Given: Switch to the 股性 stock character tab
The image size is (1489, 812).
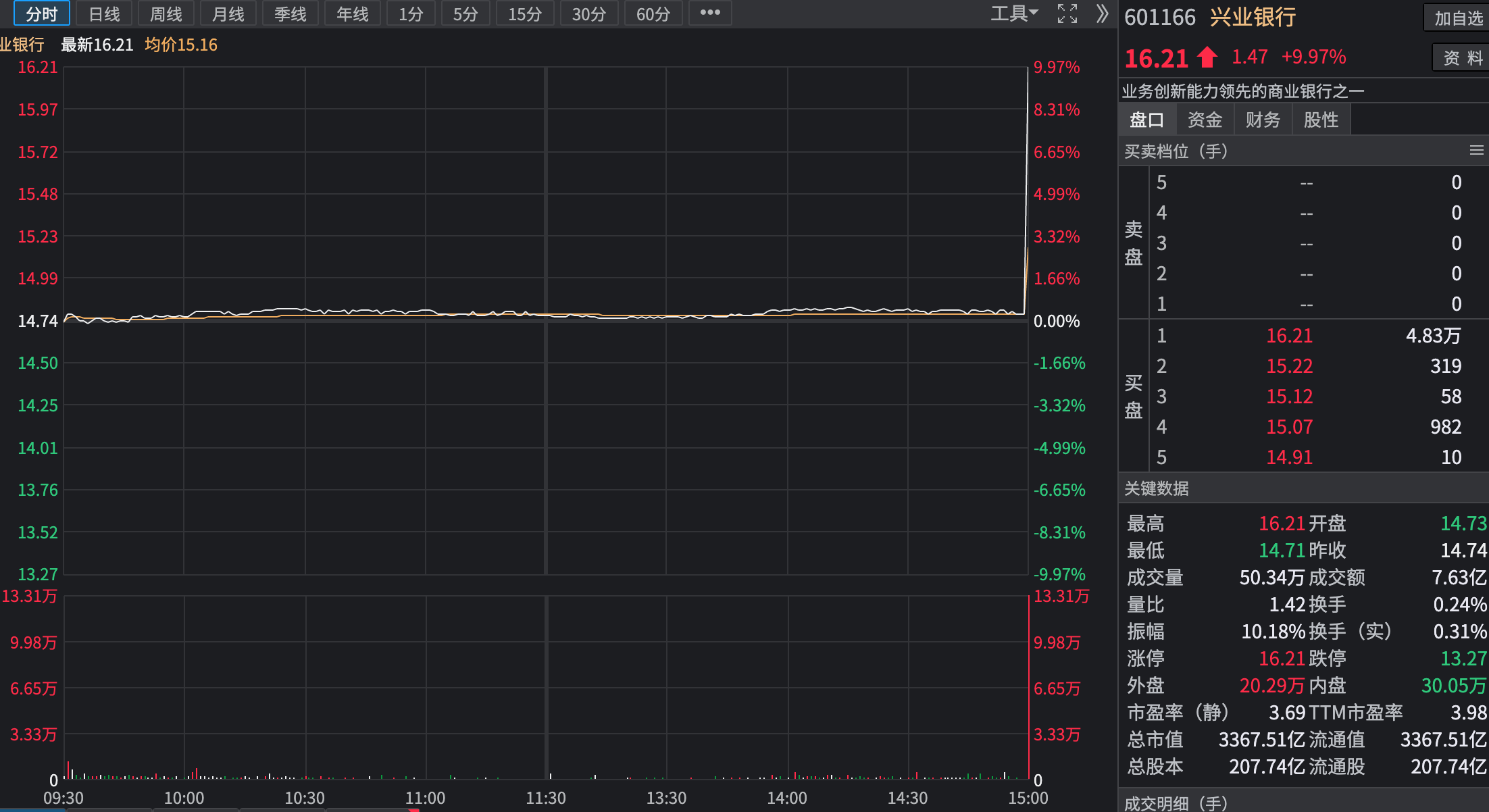Looking at the screenshot, I should click(x=1321, y=120).
